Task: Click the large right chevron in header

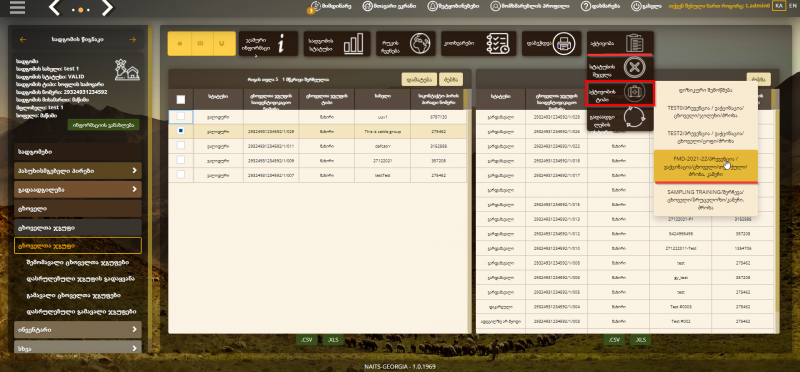Action: 107,7
